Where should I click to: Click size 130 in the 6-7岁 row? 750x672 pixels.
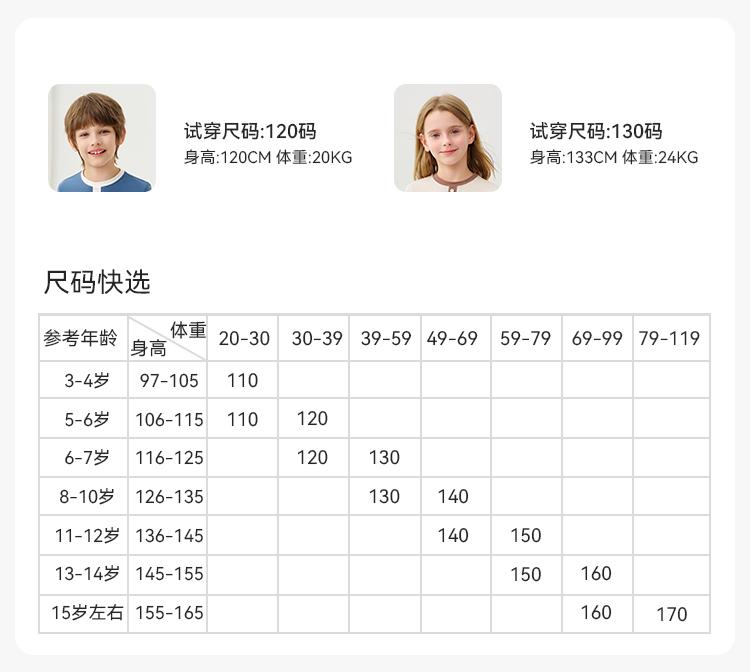pyautogui.click(x=384, y=458)
